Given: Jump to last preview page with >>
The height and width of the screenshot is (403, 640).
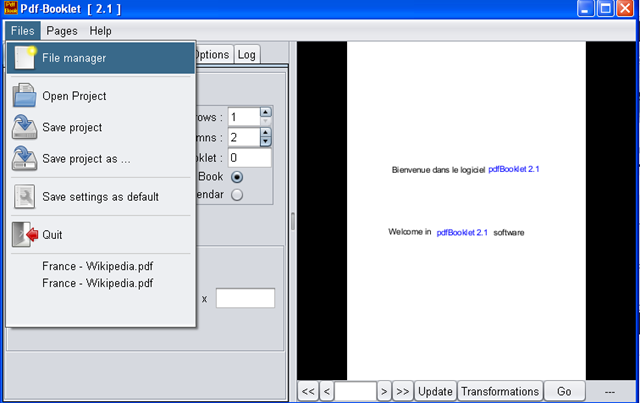Looking at the screenshot, I should pyautogui.click(x=403, y=392).
